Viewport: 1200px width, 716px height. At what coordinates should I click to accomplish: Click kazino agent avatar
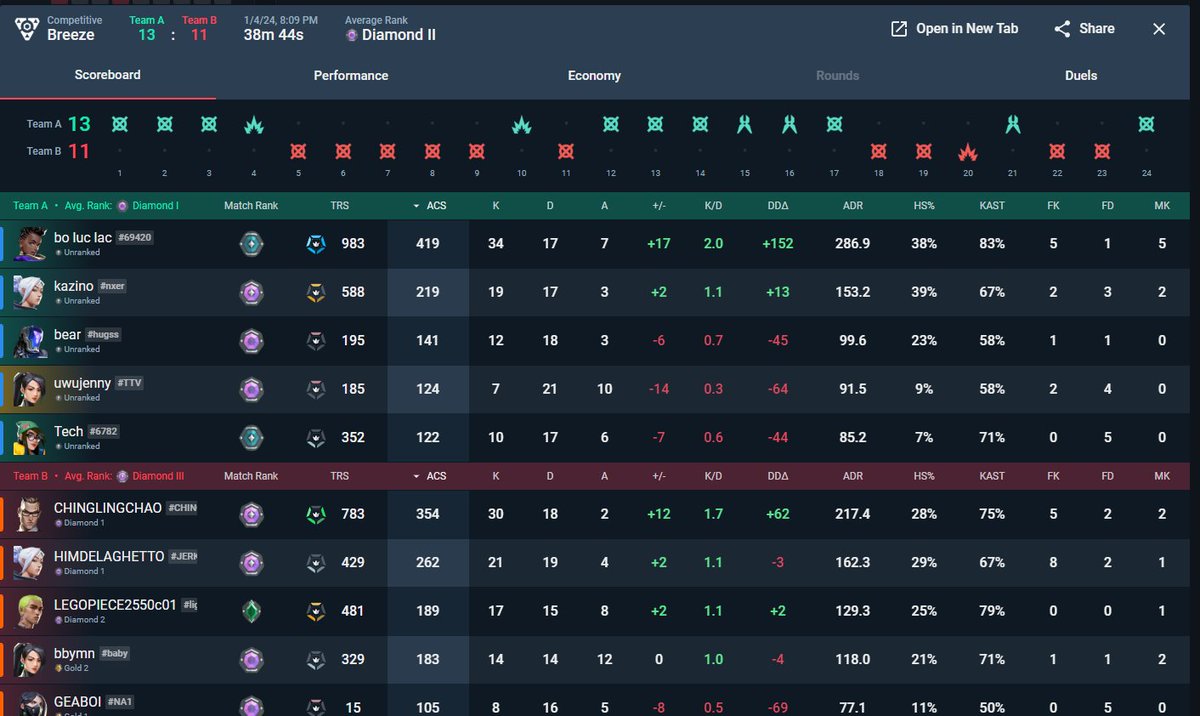click(x=28, y=292)
